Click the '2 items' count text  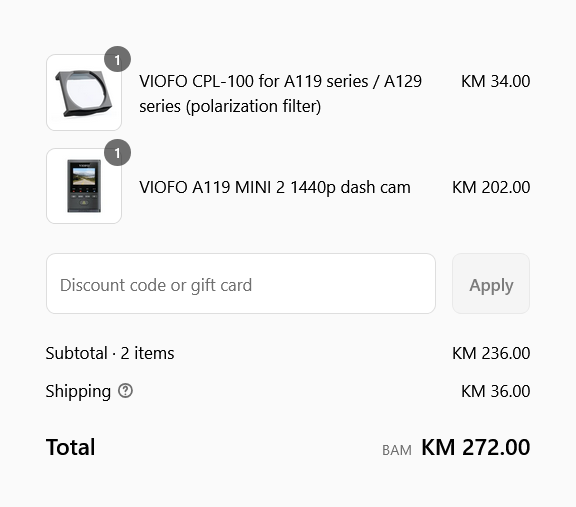tap(147, 353)
